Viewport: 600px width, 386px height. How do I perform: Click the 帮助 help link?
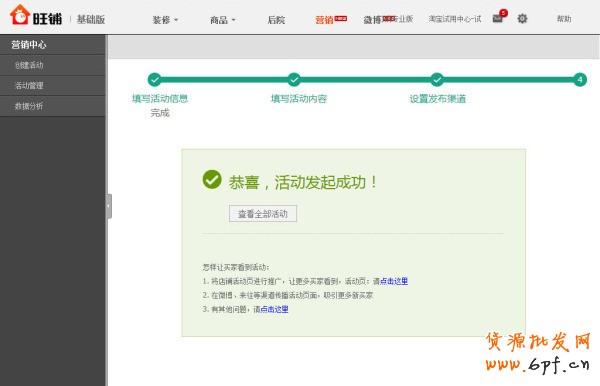(x=564, y=19)
